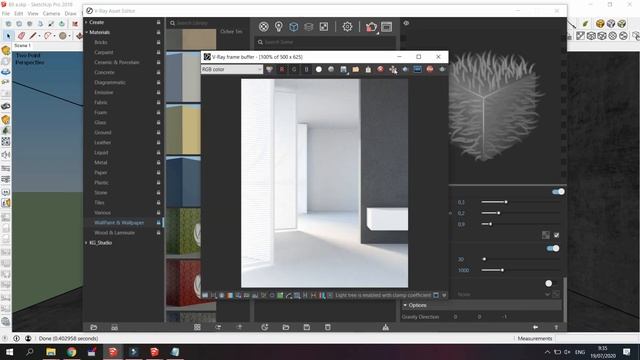Uncheck the checkbox beside the texture slot
The height and width of the screenshot is (360, 640).
(x=556, y=235)
